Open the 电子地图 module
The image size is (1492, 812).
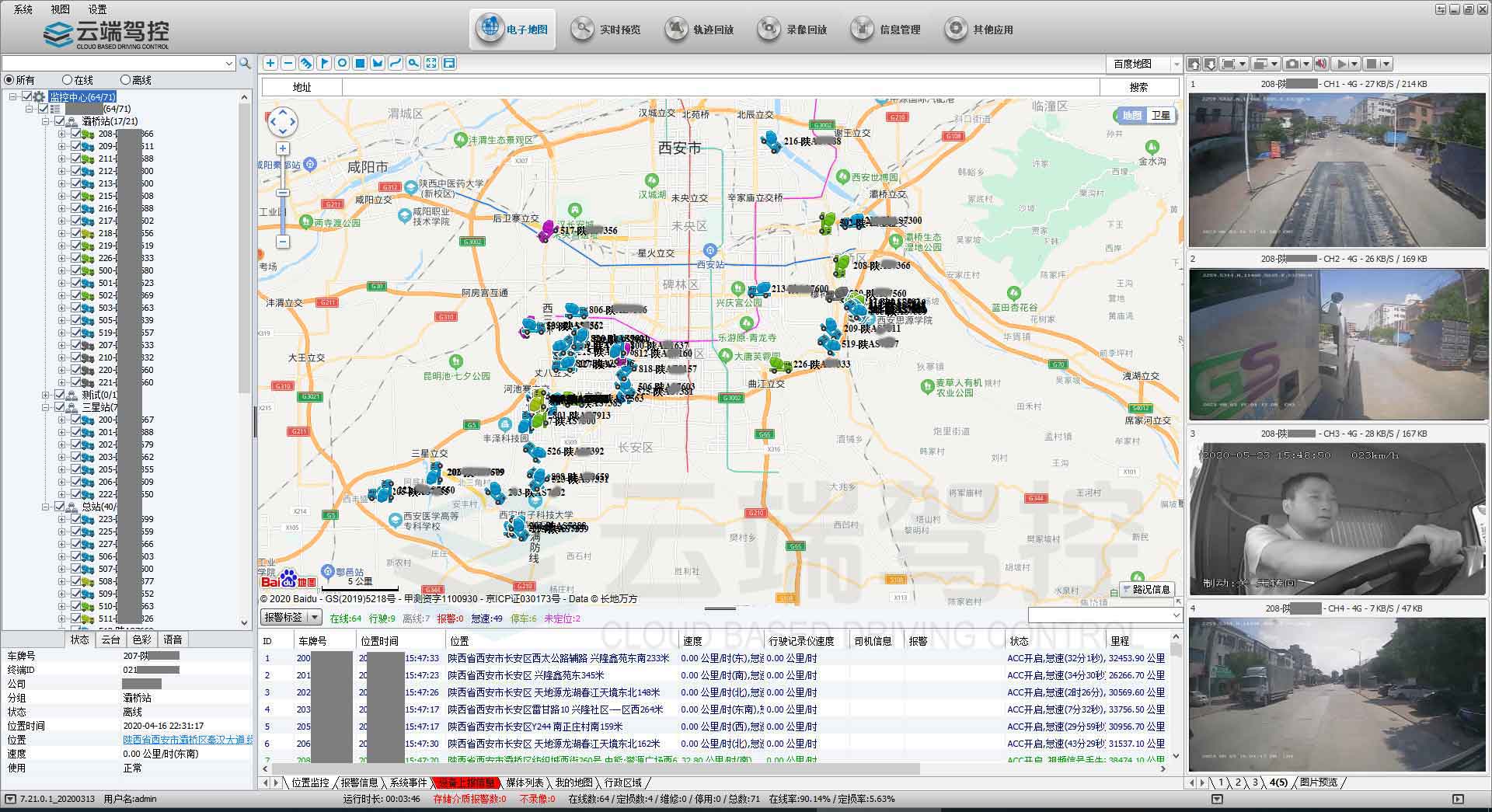point(513,30)
